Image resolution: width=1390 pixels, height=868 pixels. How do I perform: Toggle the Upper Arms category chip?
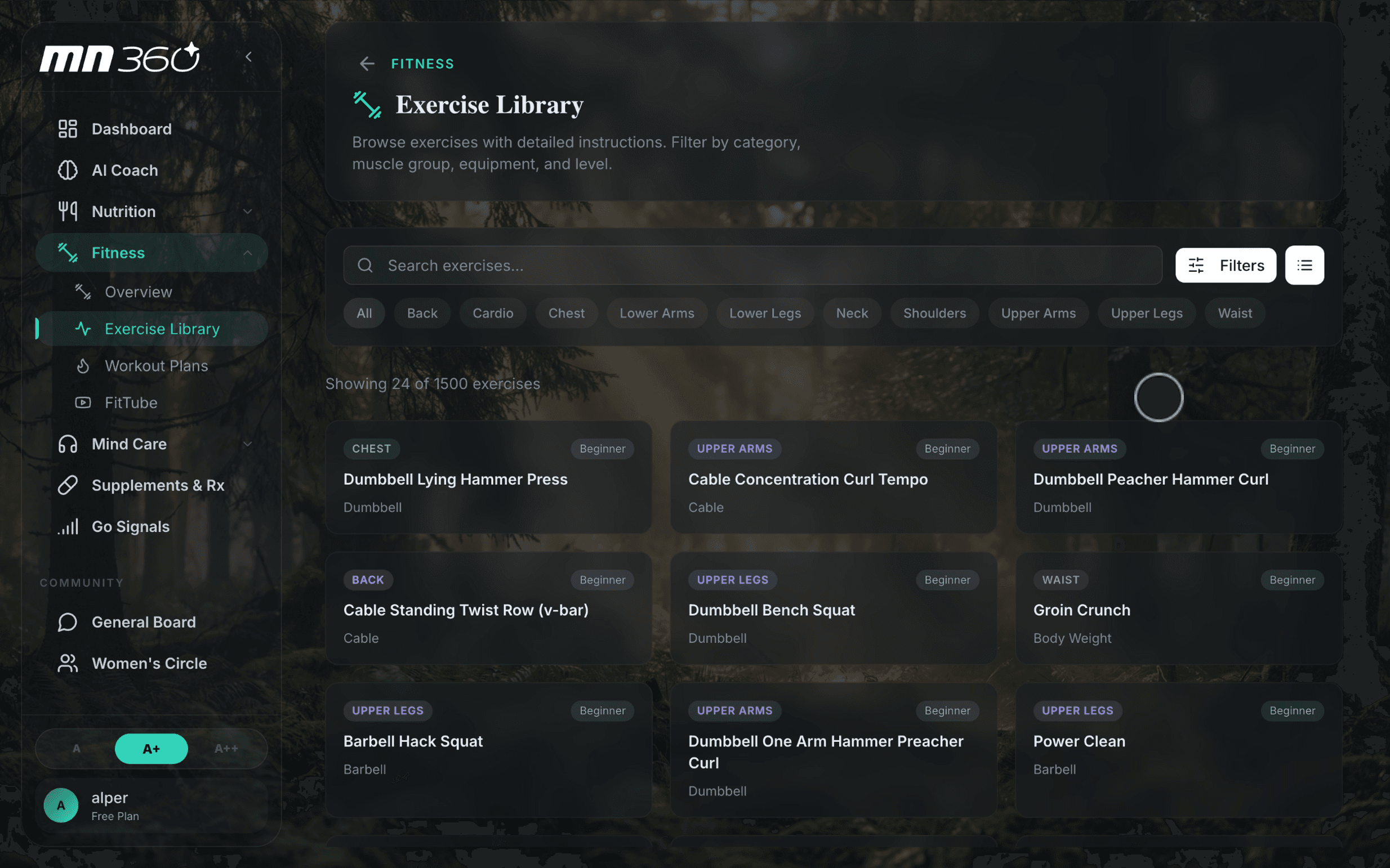(x=1038, y=314)
